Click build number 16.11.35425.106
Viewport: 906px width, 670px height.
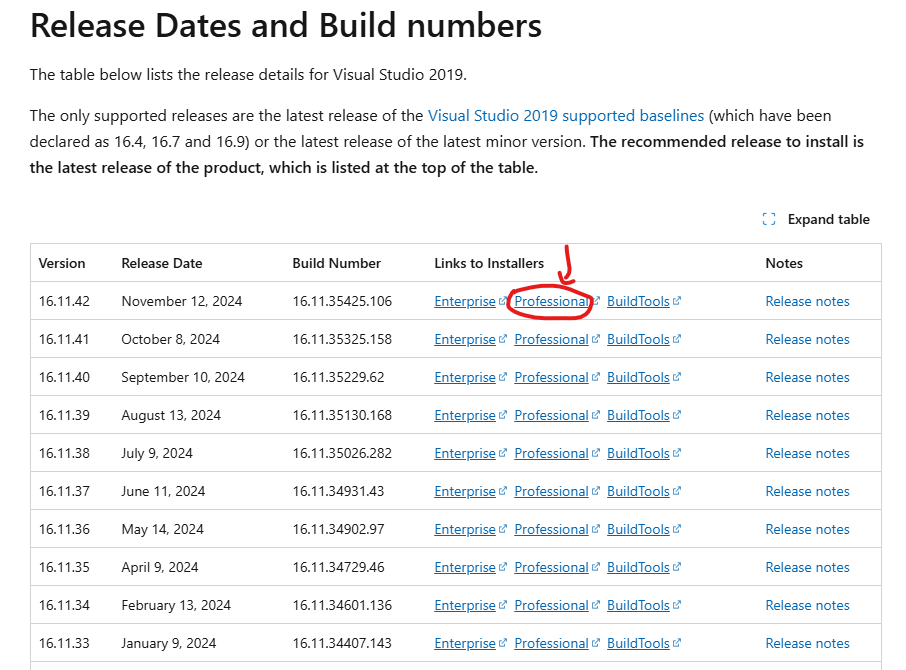pyautogui.click(x=342, y=302)
